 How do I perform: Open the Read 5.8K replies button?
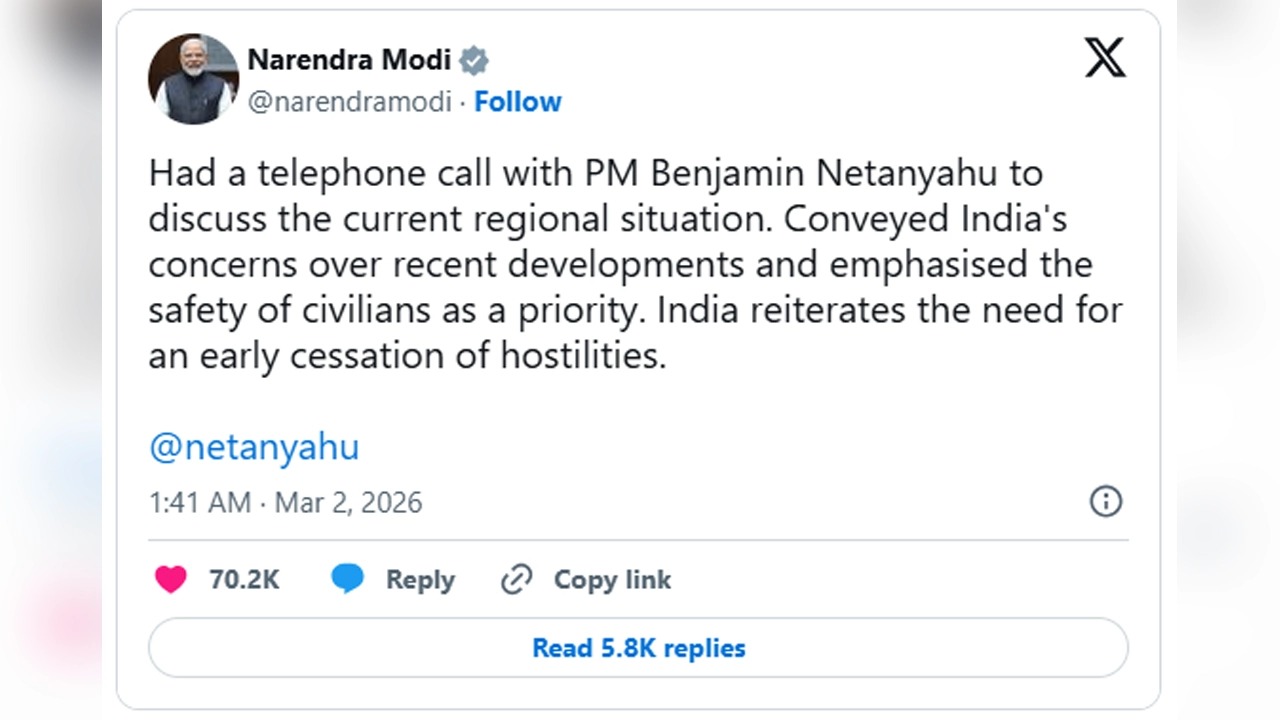click(638, 648)
